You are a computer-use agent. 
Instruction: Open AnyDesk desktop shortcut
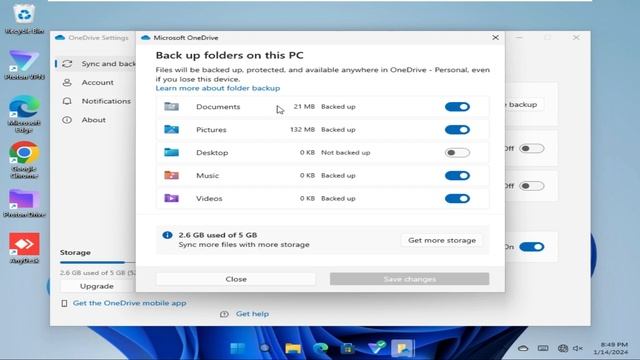tap(24, 248)
